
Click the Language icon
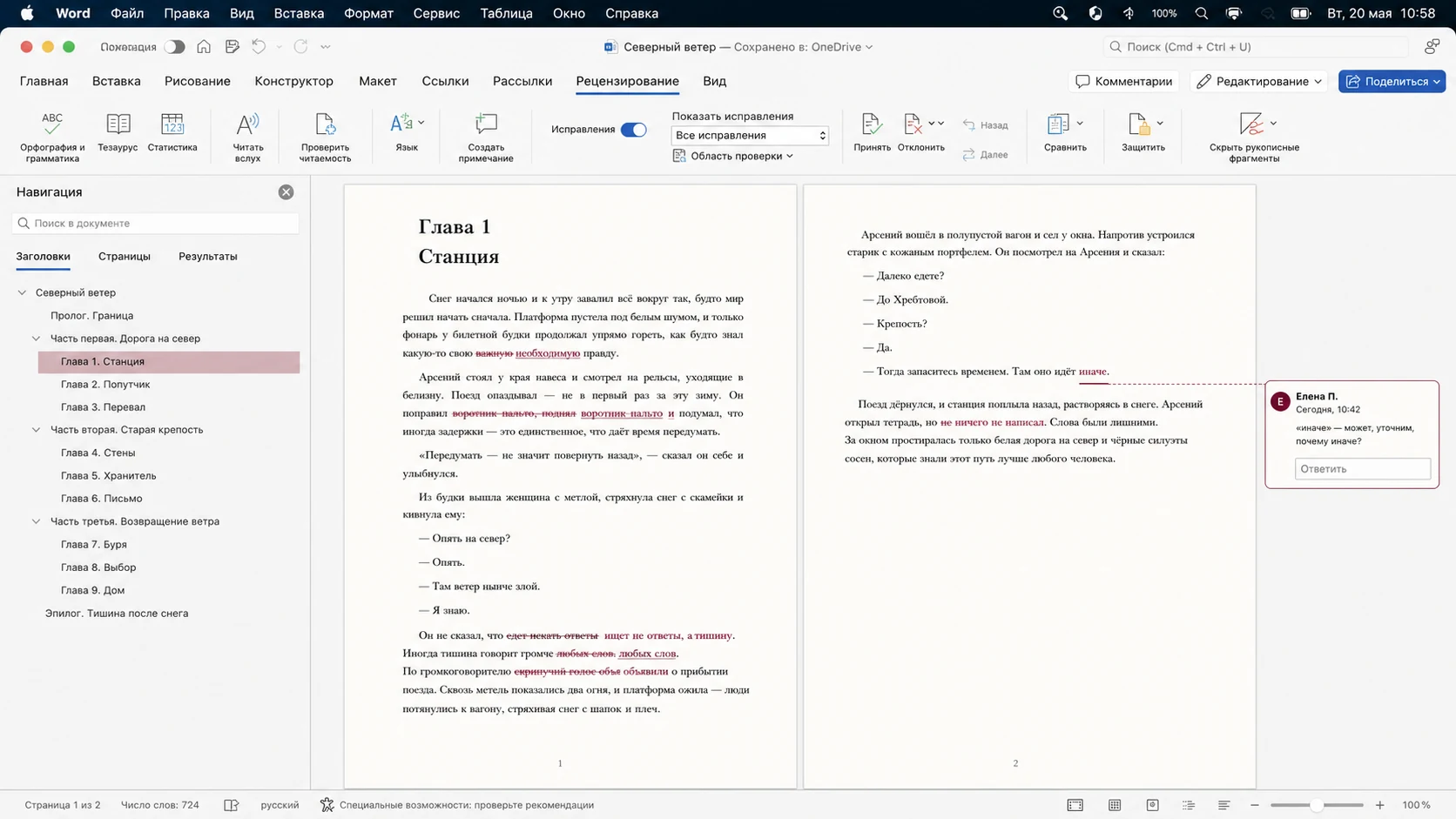point(401,124)
